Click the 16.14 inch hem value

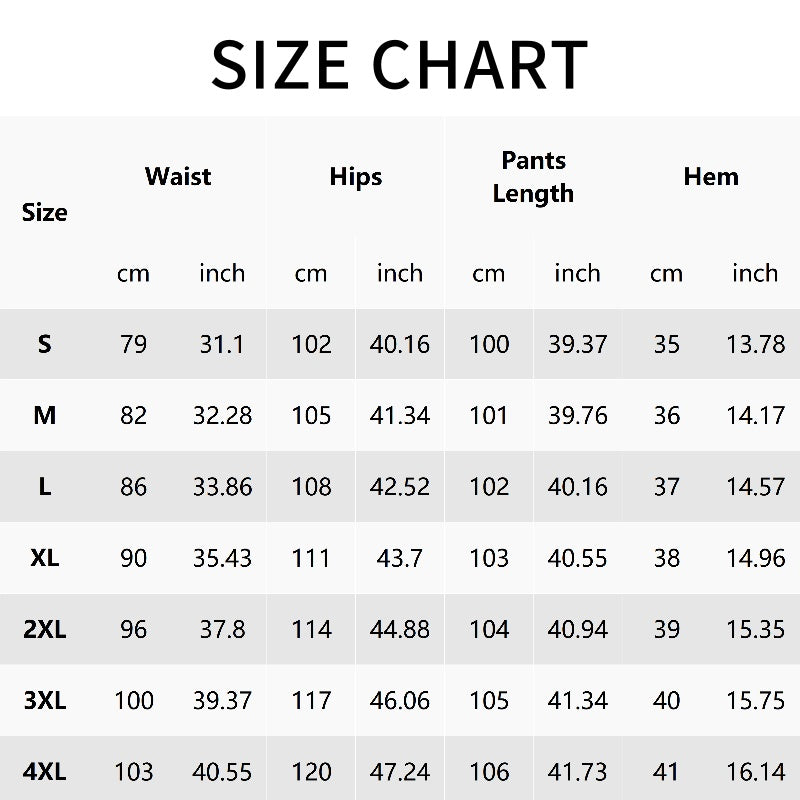[x=755, y=772]
